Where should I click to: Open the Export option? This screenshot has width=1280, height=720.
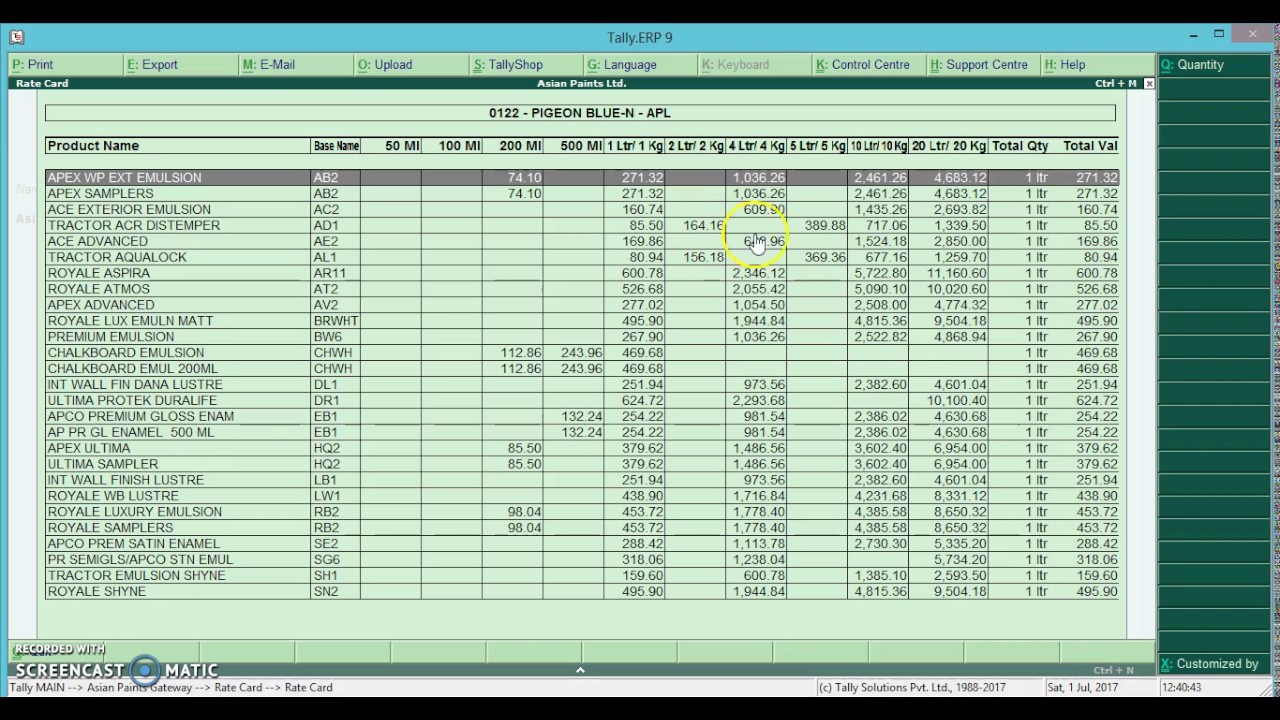(x=152, y=64)
